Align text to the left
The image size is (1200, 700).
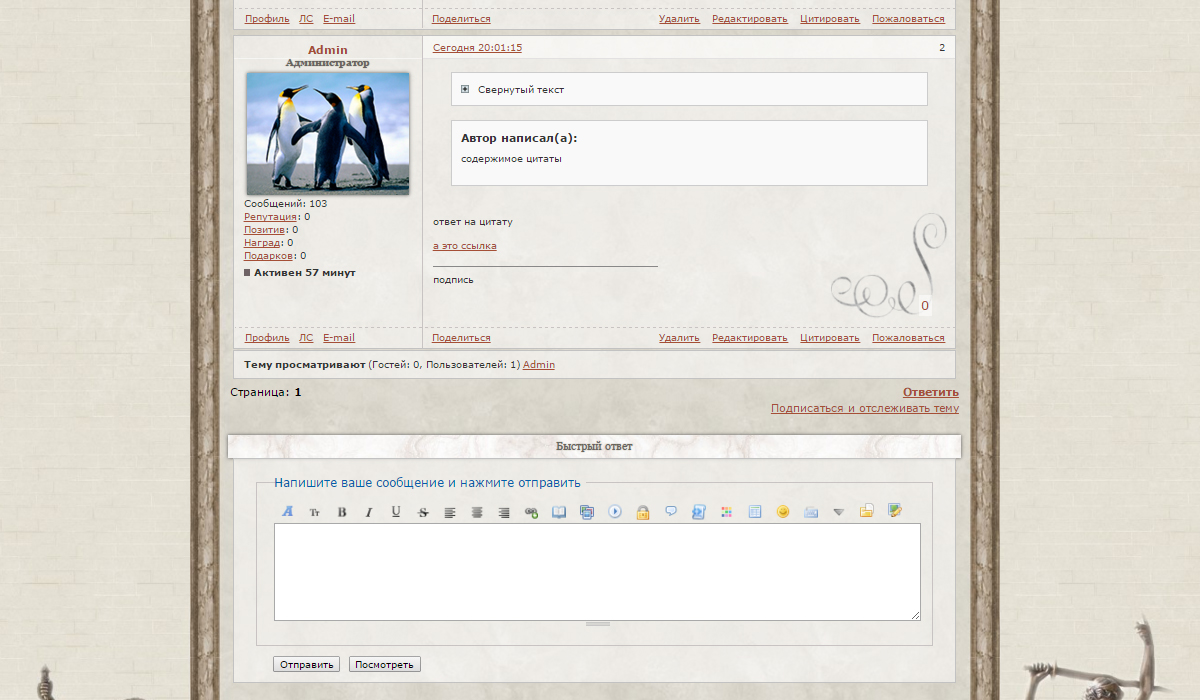coord(450,512)
